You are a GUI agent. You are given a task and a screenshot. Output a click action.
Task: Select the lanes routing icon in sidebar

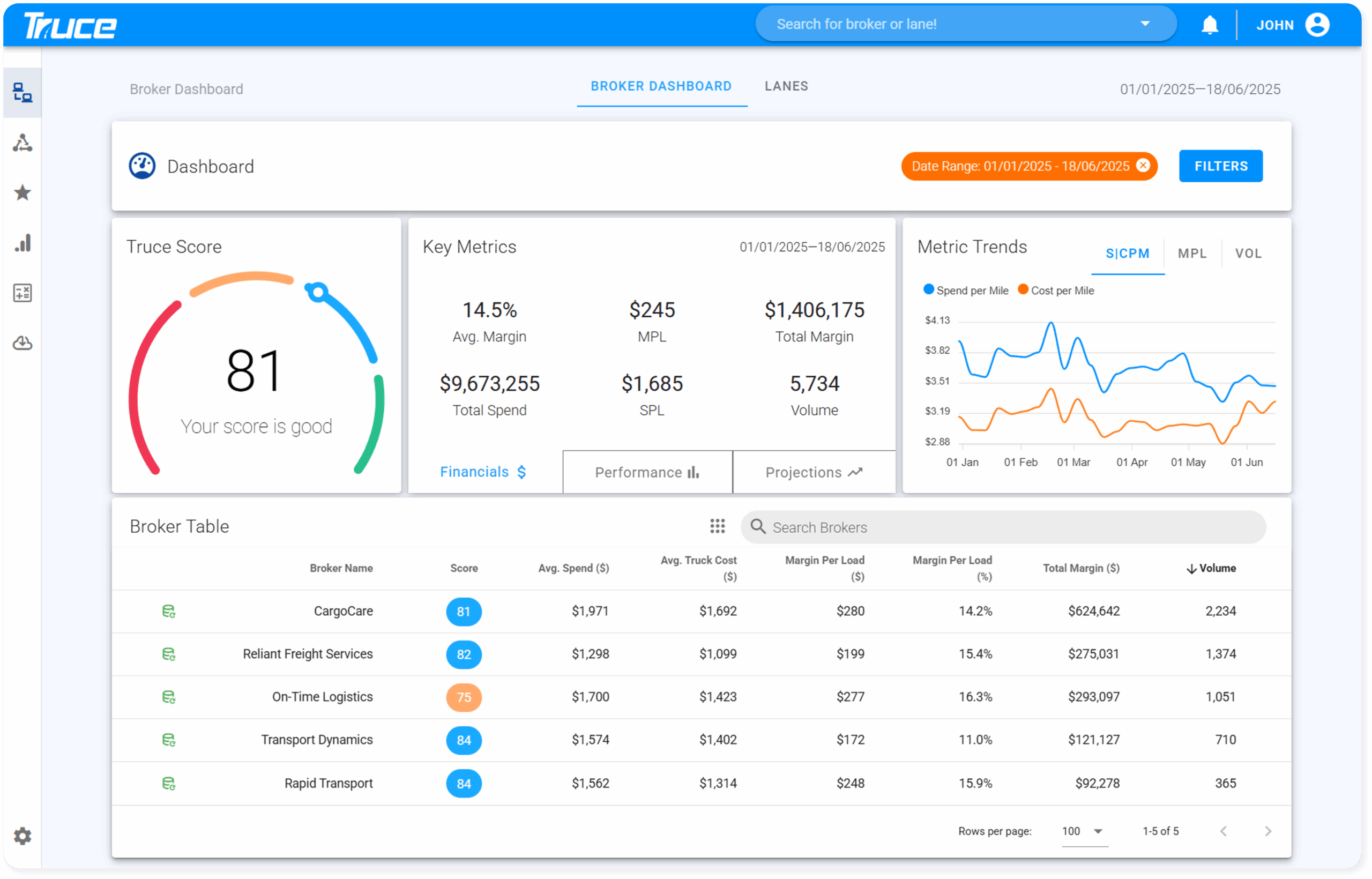pos(23,143)
